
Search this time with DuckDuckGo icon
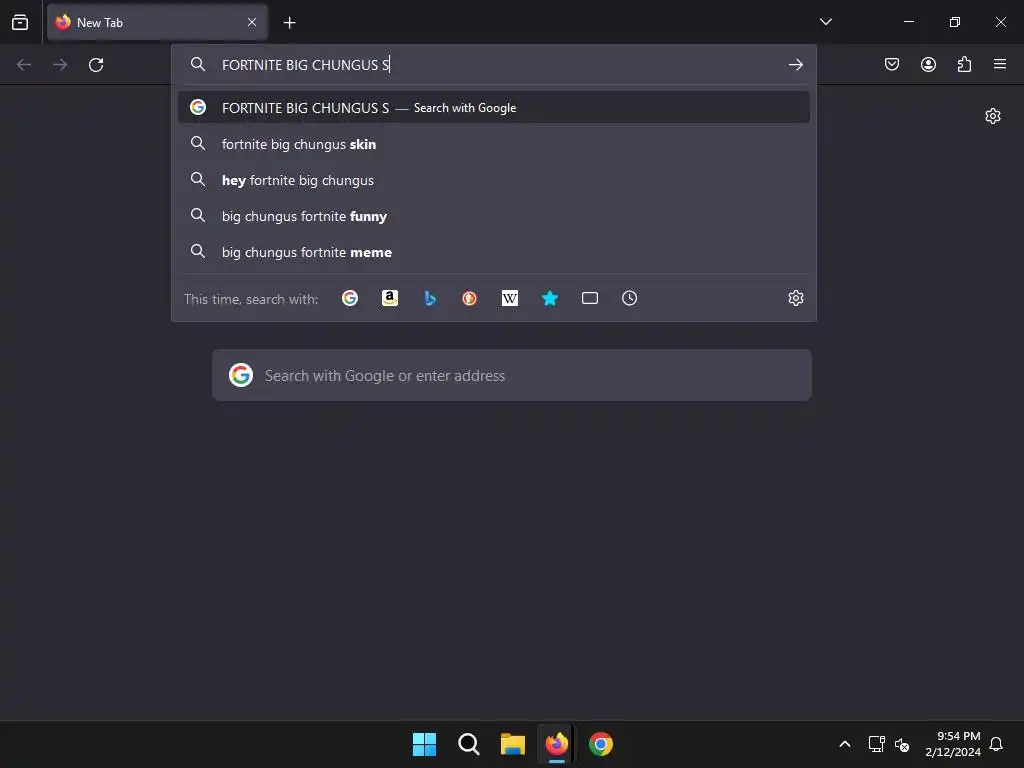[x=470, y=298]
